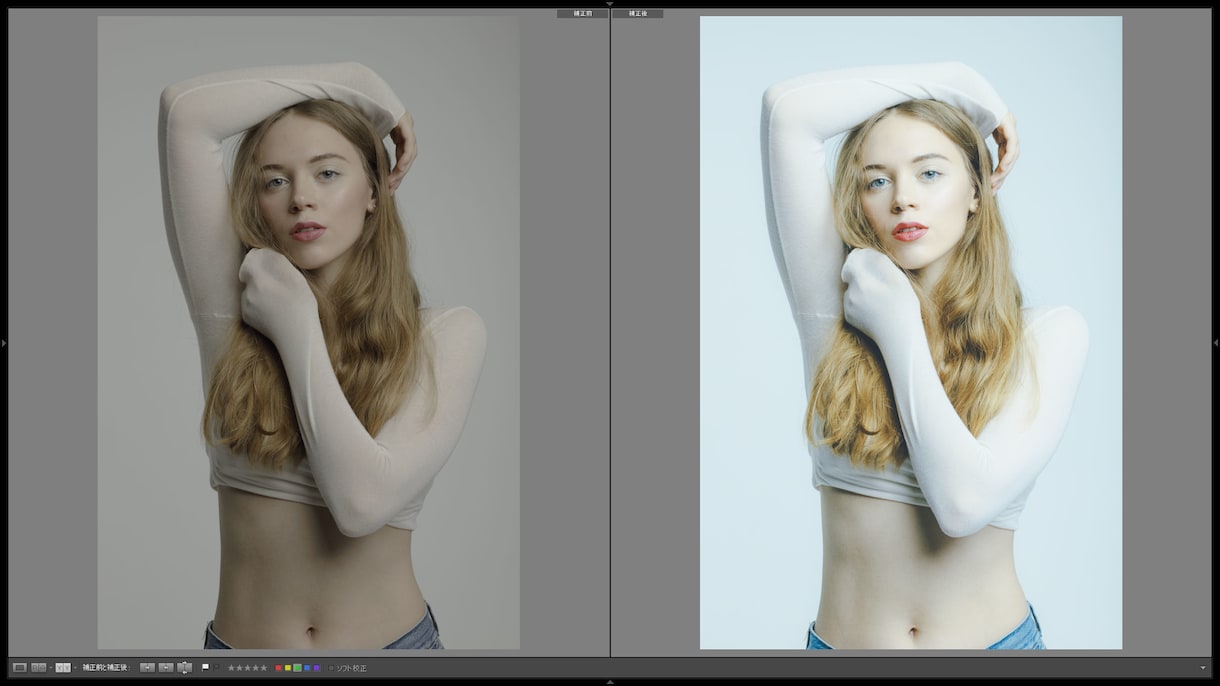Select the after photo preview
This screenshot has height=686, width=1220.
[911, 333]
